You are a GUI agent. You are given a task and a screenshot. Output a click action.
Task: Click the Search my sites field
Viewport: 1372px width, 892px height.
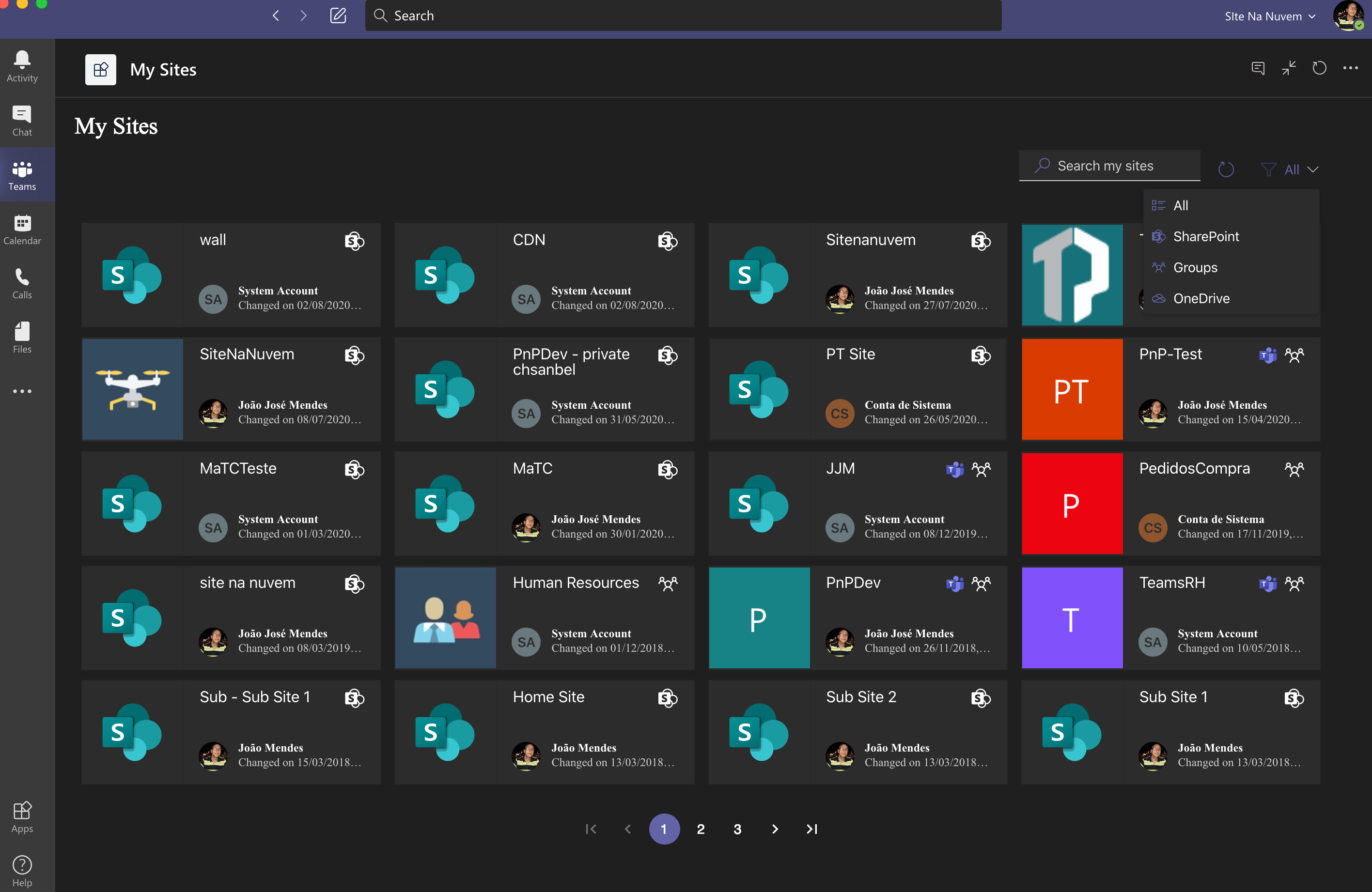click(x=1109, y=166)
